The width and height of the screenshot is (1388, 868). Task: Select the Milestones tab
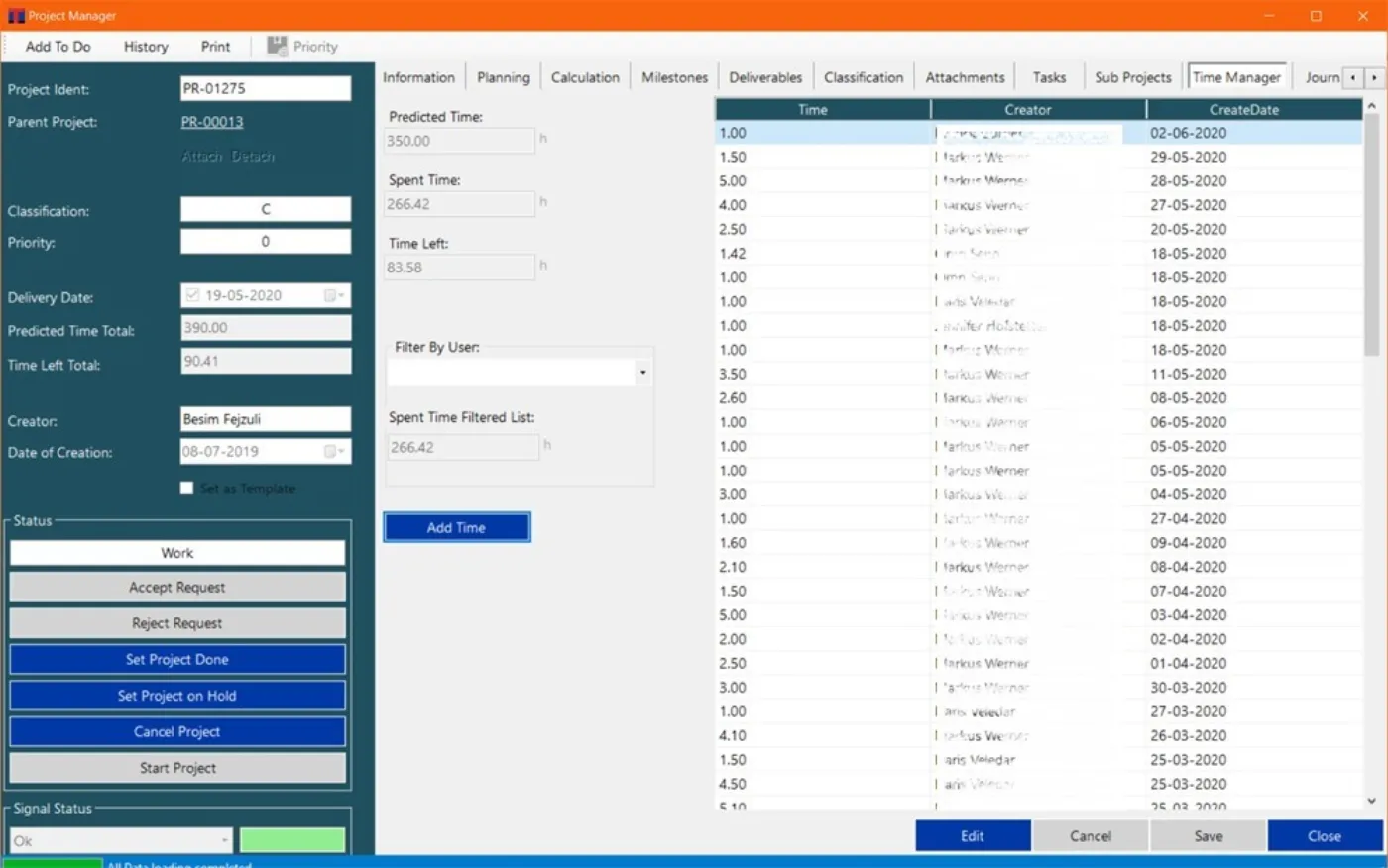click(x=674, y=77)
